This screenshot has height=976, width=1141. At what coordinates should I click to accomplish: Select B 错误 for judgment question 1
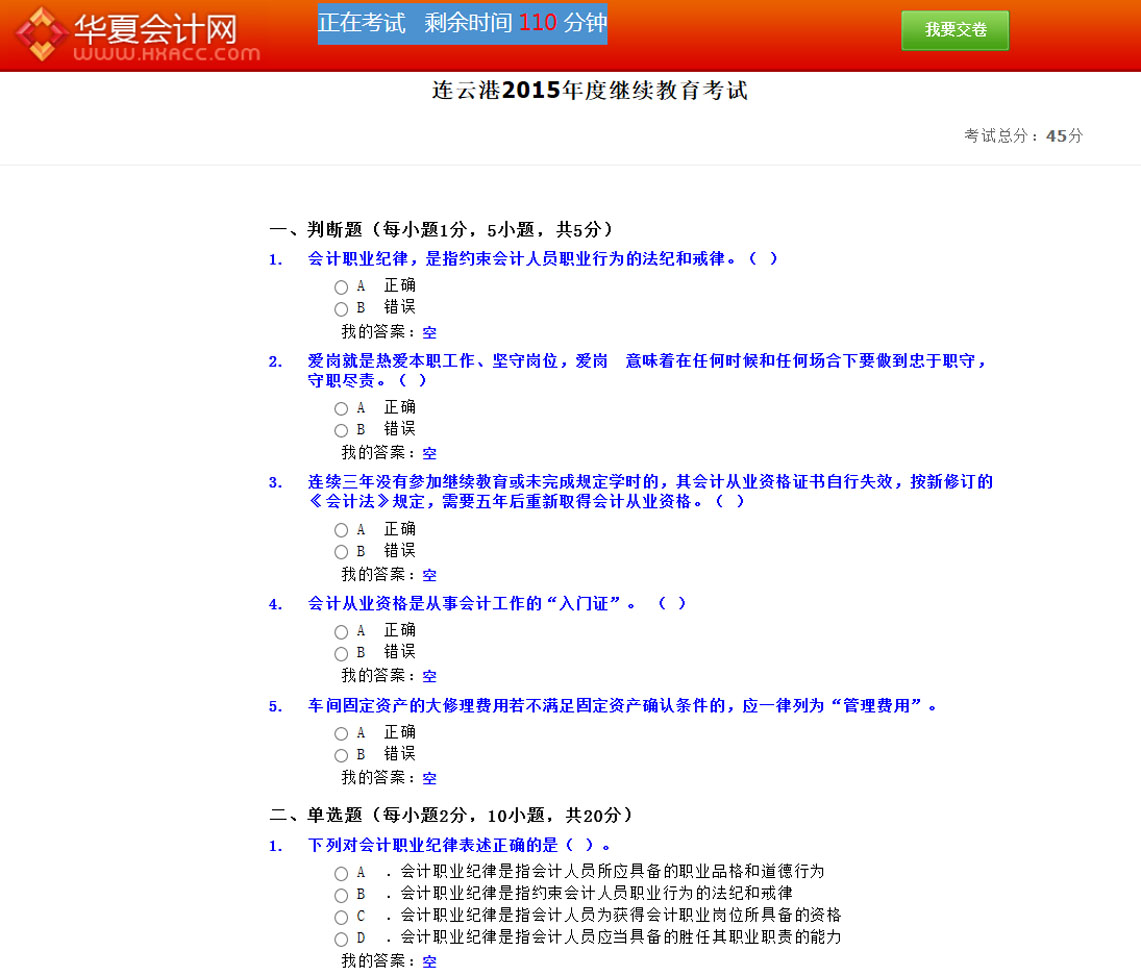[341, 309]
